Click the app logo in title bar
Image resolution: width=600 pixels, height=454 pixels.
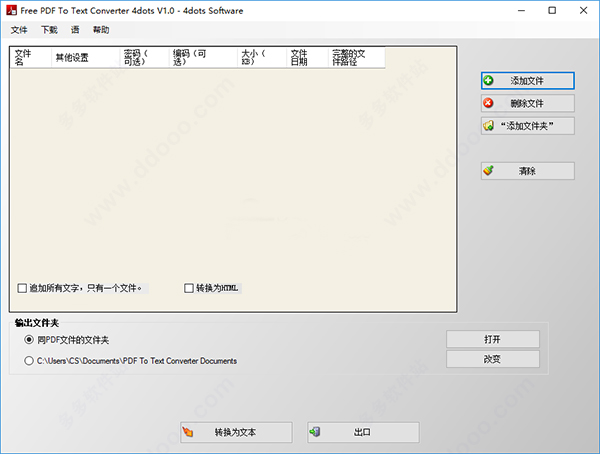coord(11,10)
